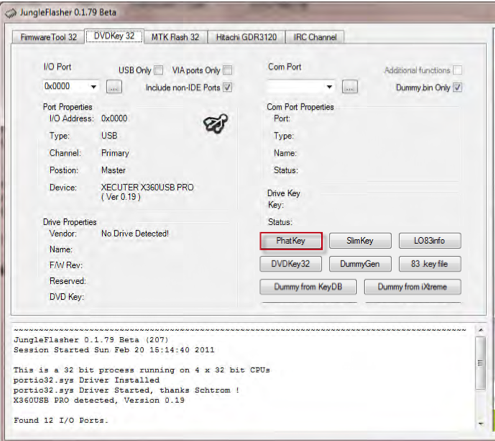Screen dimensions: 495x441
Task: Click the Type value 'USB'
Action: click(109, 136)
